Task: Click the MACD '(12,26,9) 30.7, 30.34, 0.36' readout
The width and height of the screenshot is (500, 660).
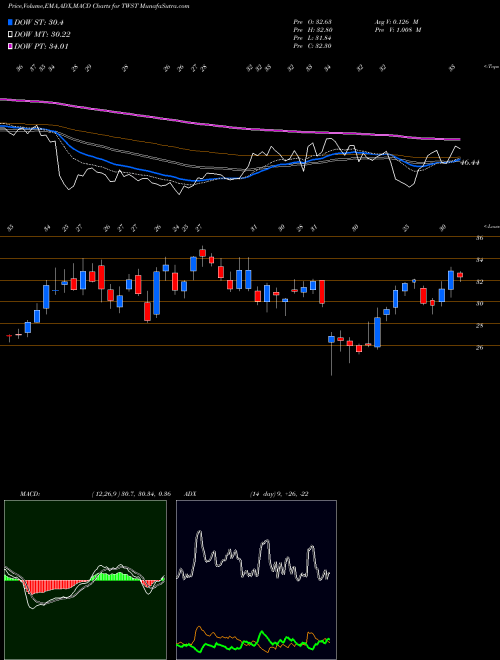Action: 131,494
